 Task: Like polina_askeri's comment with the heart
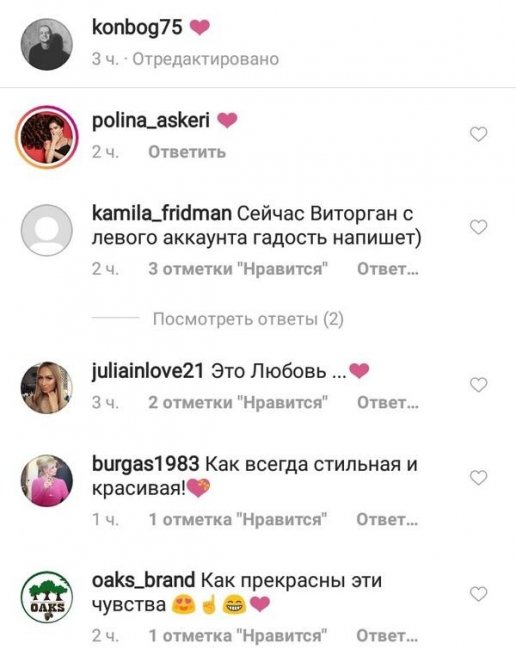click(478, 134)
